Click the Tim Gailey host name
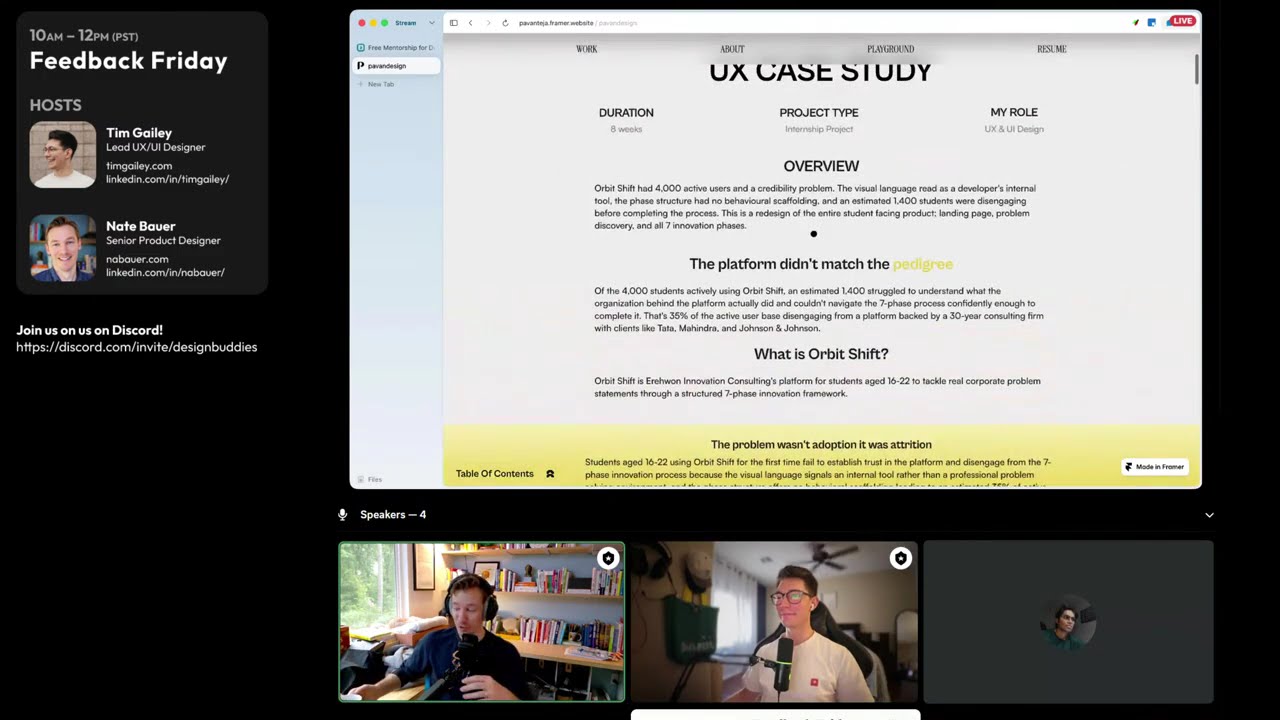The image size is (1280, 720). (x=139, y=133)
